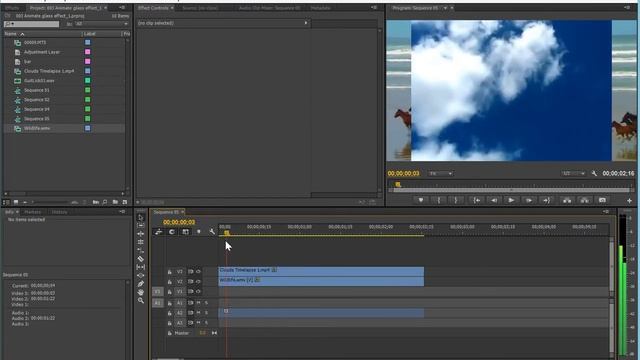Open the Project panel In: All dropdown

(x=102, y=24)
